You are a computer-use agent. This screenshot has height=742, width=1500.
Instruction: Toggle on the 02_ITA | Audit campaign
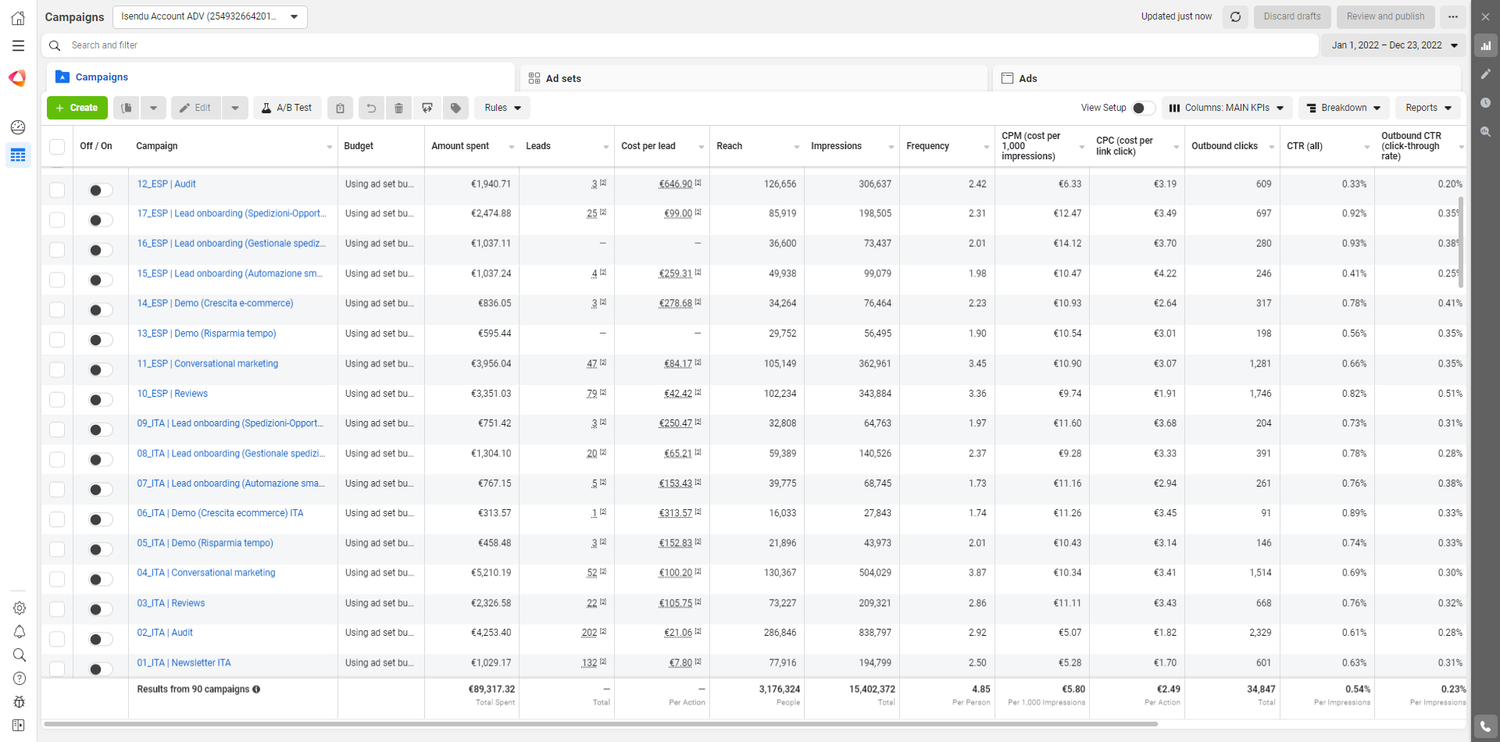click(x=100, y=639)
